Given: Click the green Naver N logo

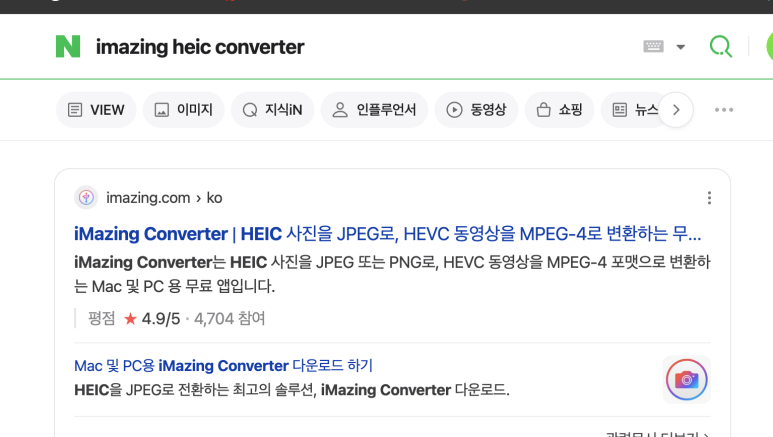Looking at the screenshot, I should tap(68, 46).
